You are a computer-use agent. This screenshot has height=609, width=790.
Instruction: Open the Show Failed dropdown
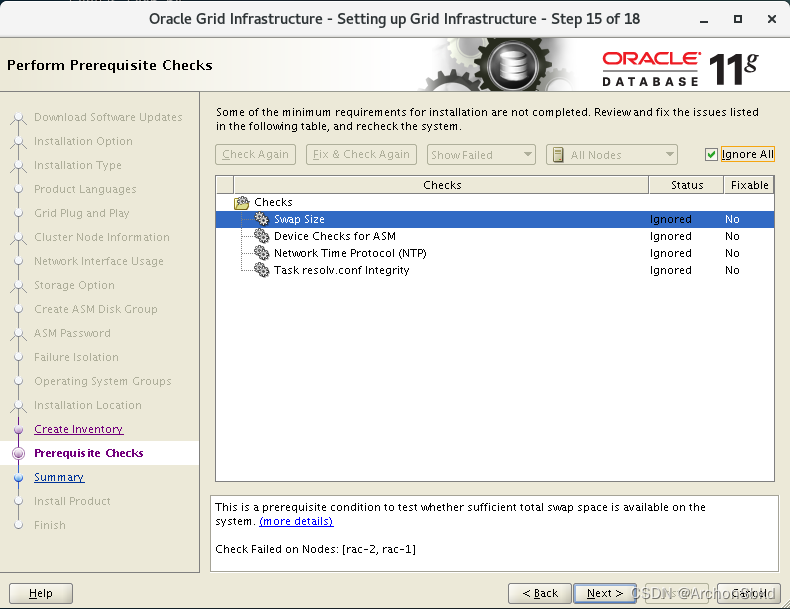481,155
